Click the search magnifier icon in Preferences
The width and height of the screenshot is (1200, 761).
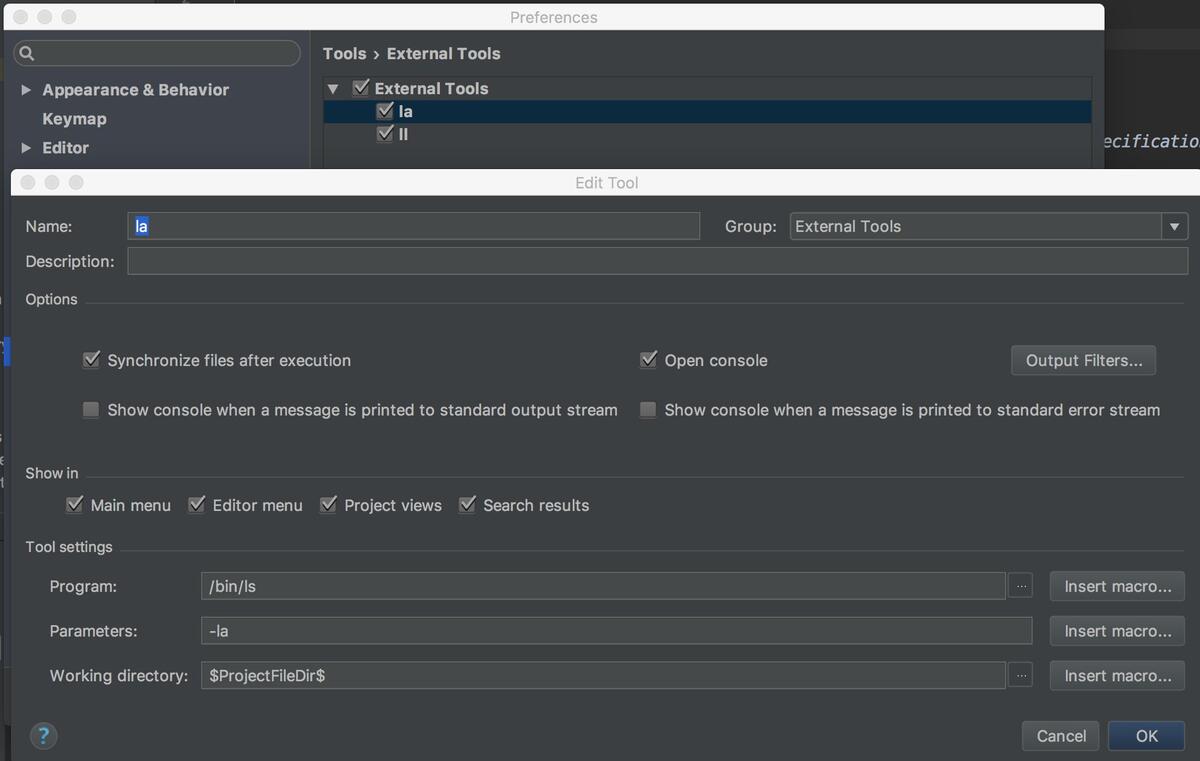point(27,54)
